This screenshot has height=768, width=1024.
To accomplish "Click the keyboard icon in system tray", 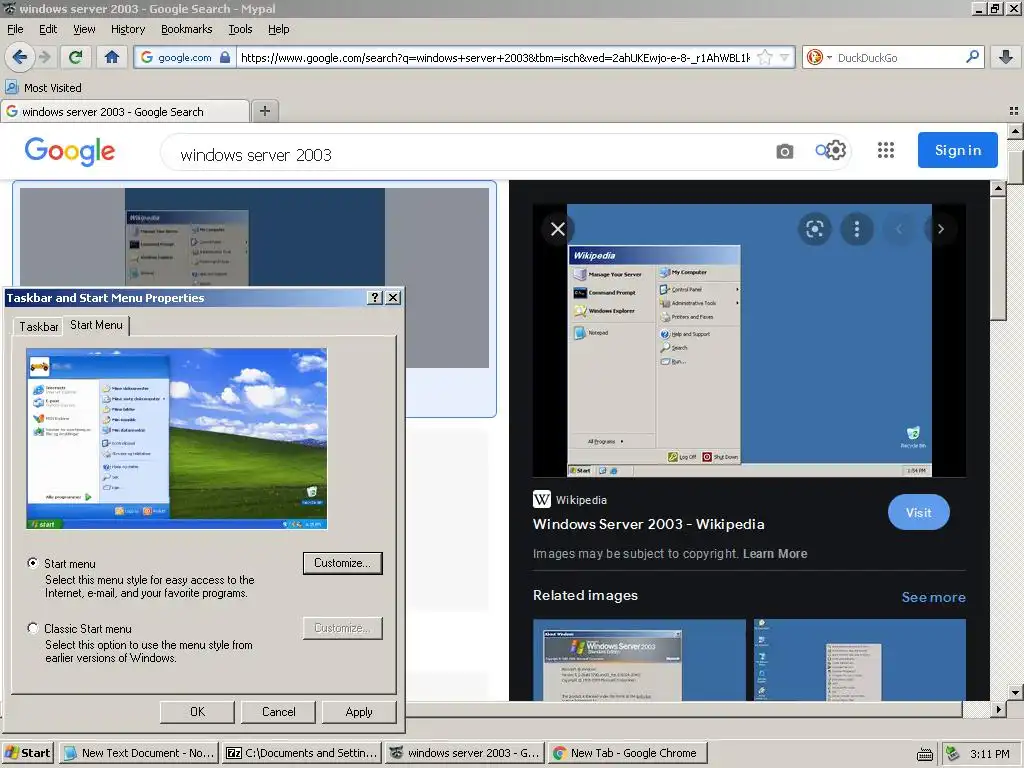I will [925, 754].
